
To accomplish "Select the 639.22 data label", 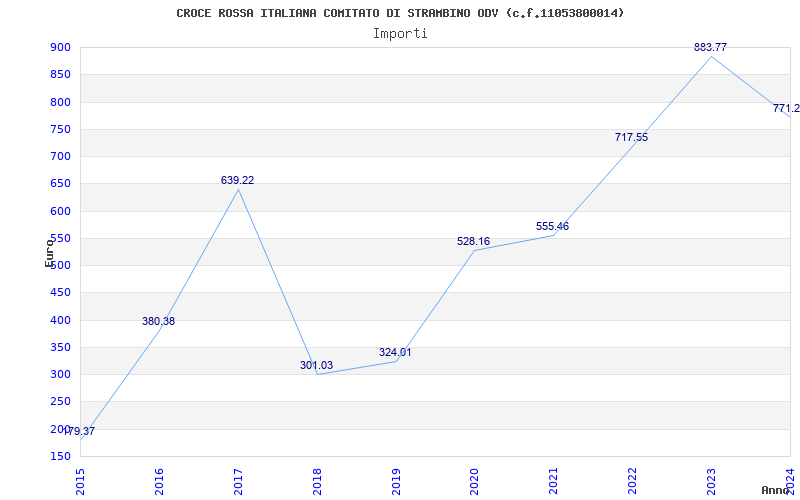I will click(x=237, y=180).
